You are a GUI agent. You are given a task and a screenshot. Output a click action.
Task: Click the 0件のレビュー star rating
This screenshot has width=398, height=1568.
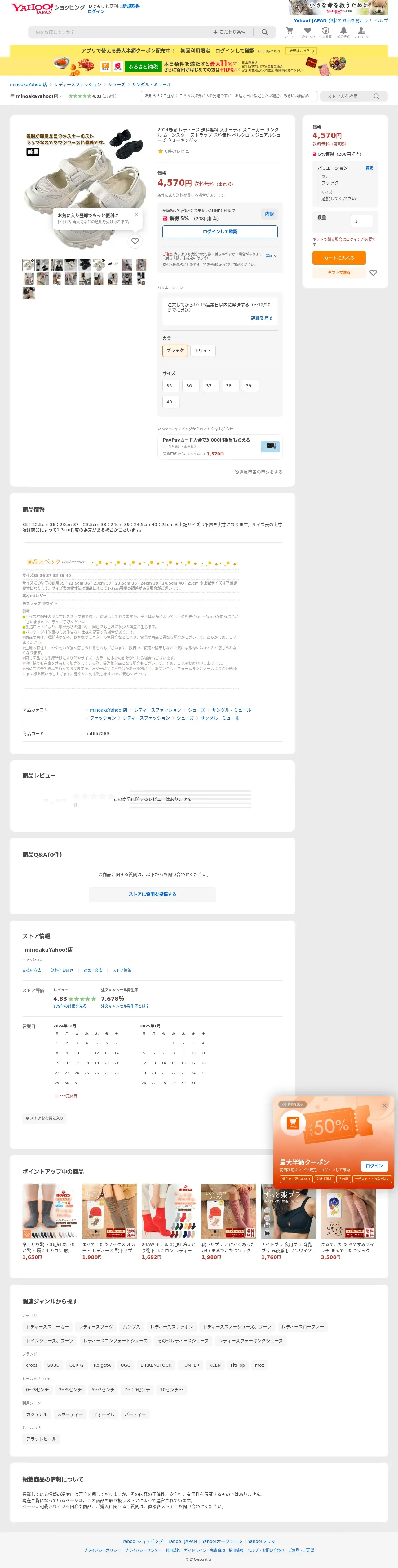coord(175,151)
